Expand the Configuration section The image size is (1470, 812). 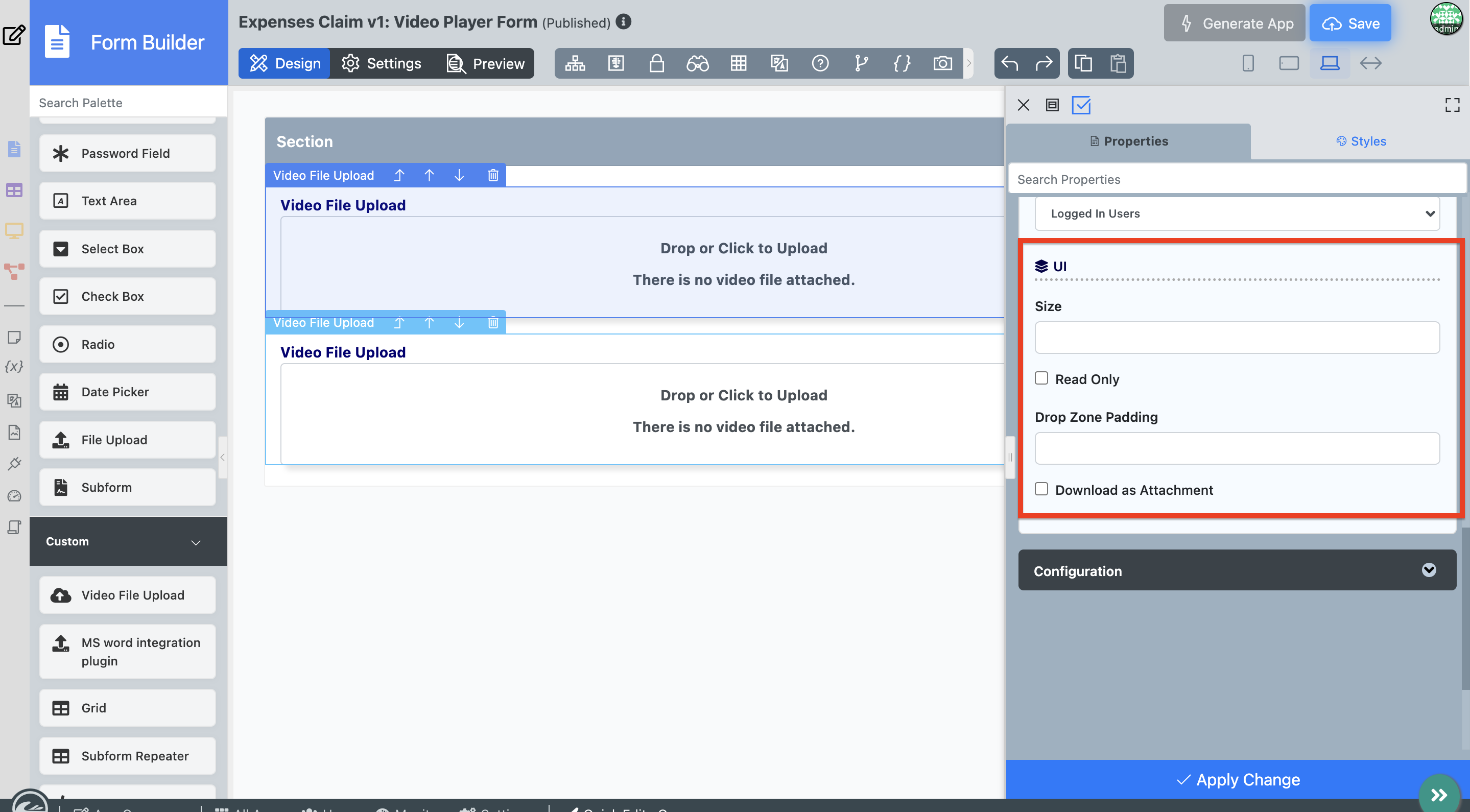tap(1237, 570)
